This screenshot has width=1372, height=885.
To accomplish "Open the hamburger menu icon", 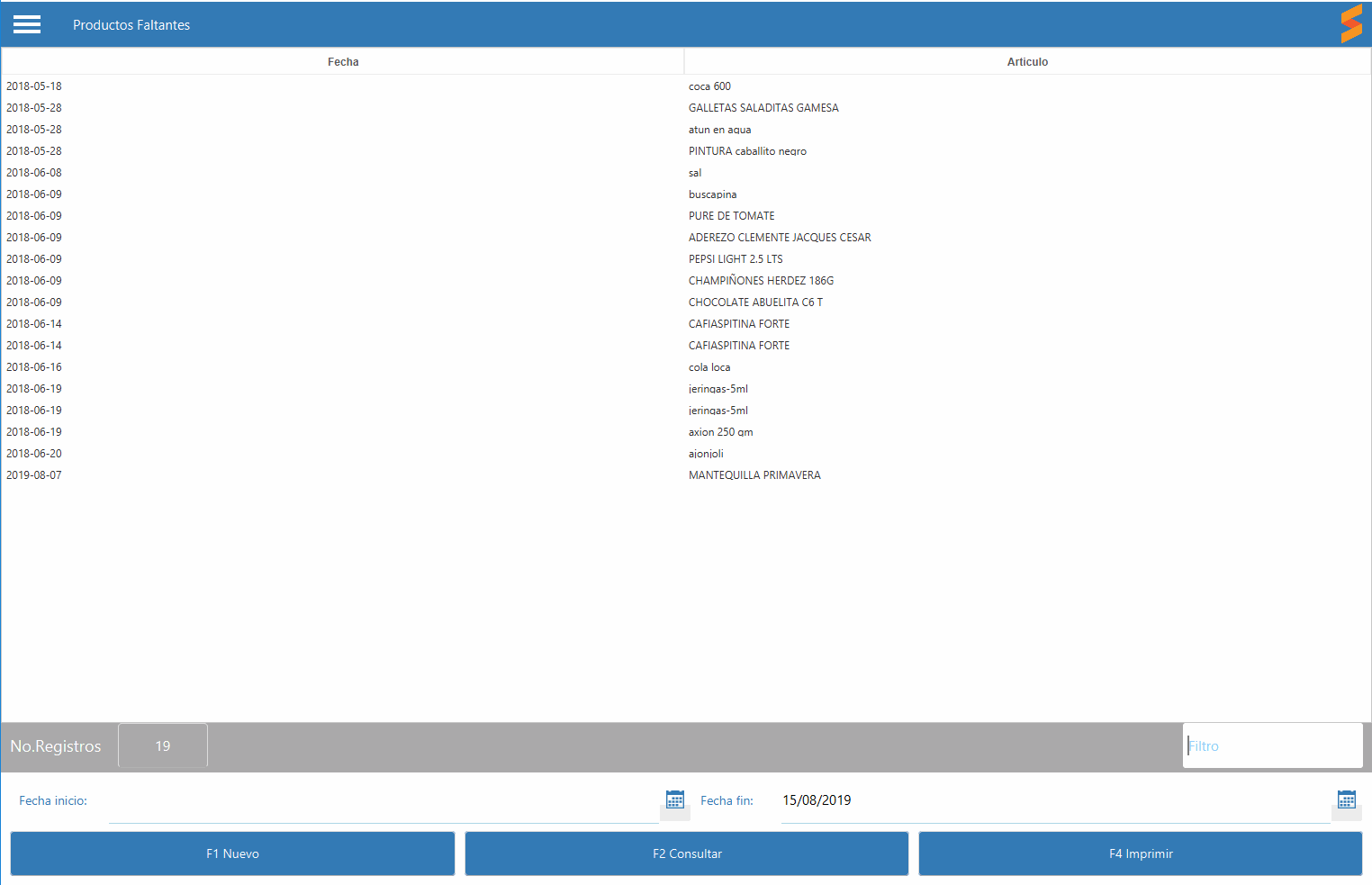I will (27, 24).
